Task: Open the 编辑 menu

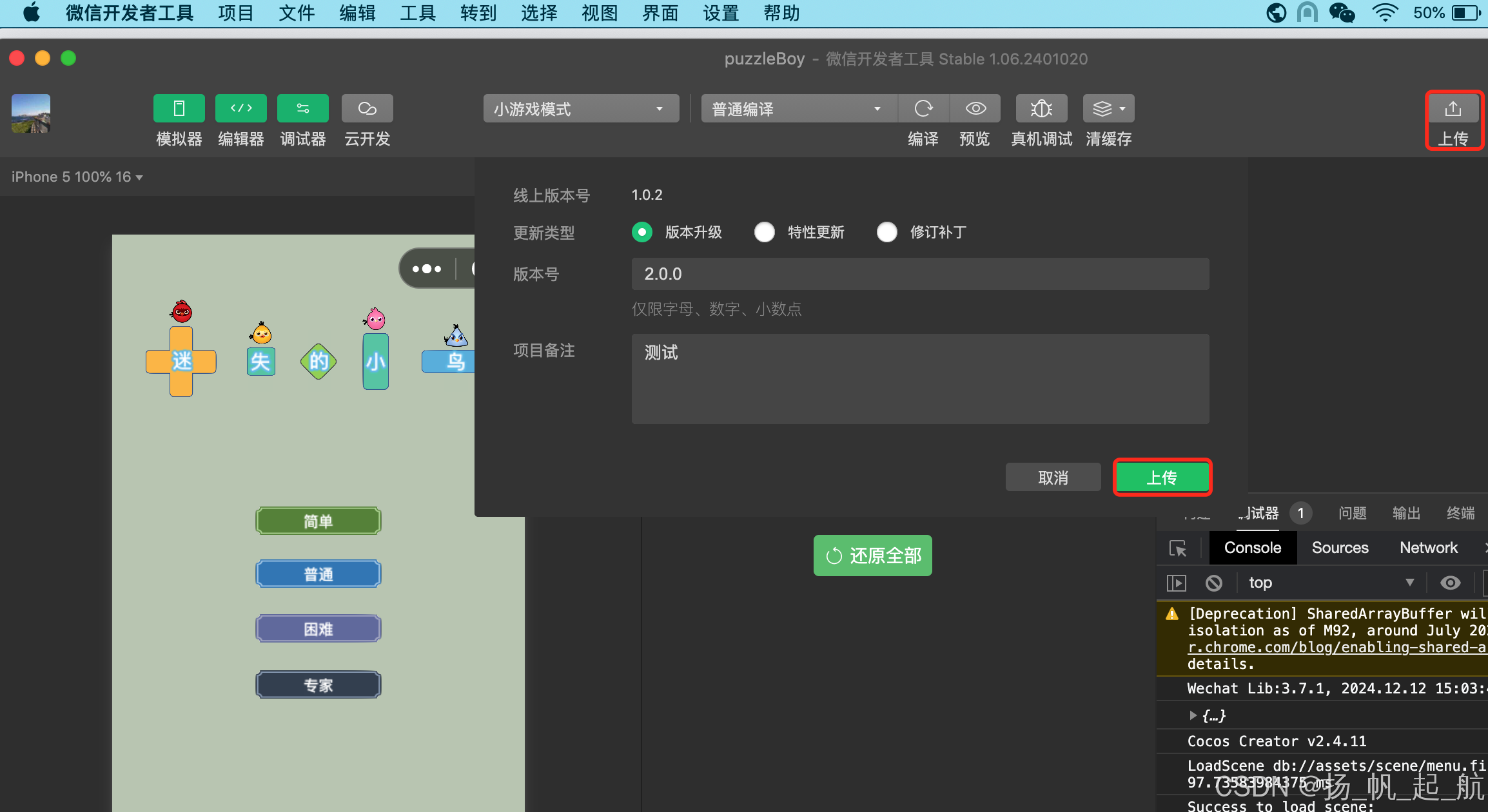Action: pos(357,13)
